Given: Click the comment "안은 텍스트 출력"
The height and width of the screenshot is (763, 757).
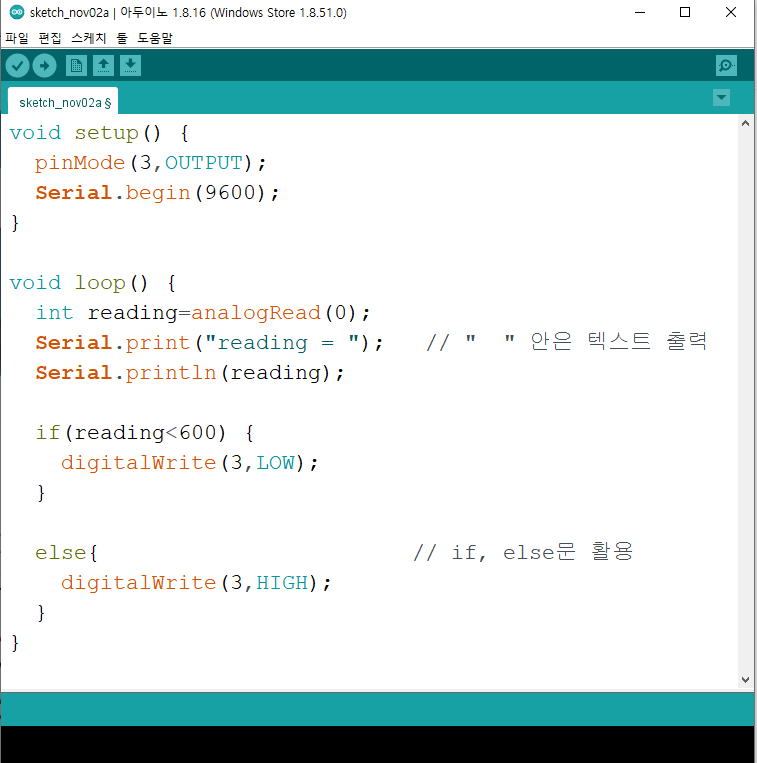Looking at the screenshot, I should pyautogui.click(x=618, y=341).
